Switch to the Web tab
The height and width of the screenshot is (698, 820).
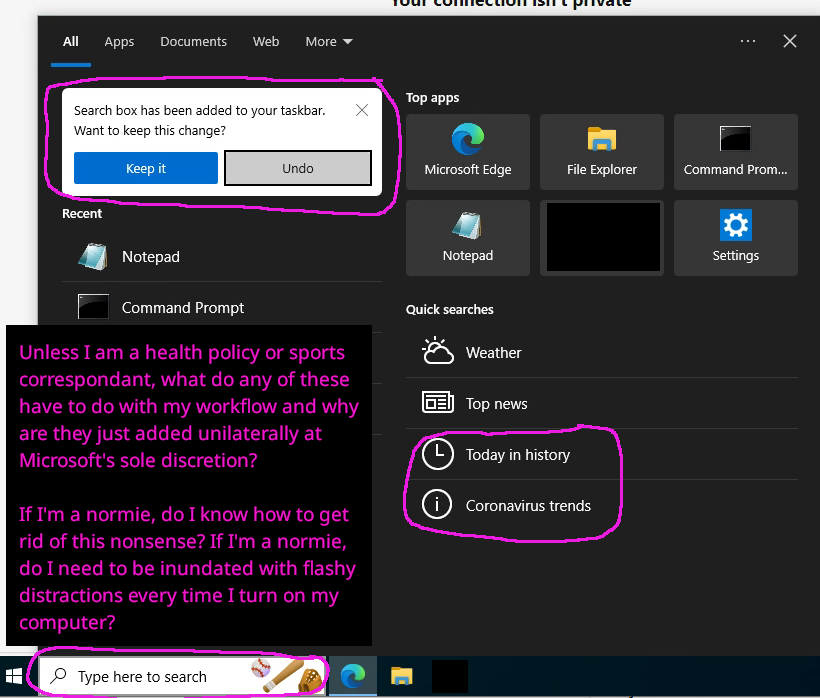point(266,41)
